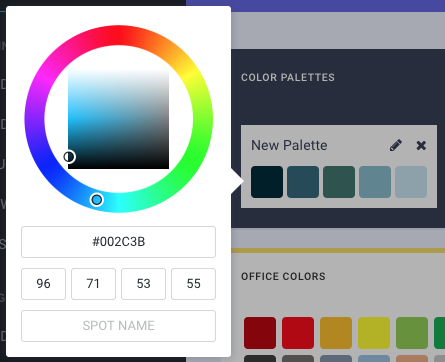Click the saturation-brightness square handle
The width and height of the screenshot is (445, 362).
point(69,156)
